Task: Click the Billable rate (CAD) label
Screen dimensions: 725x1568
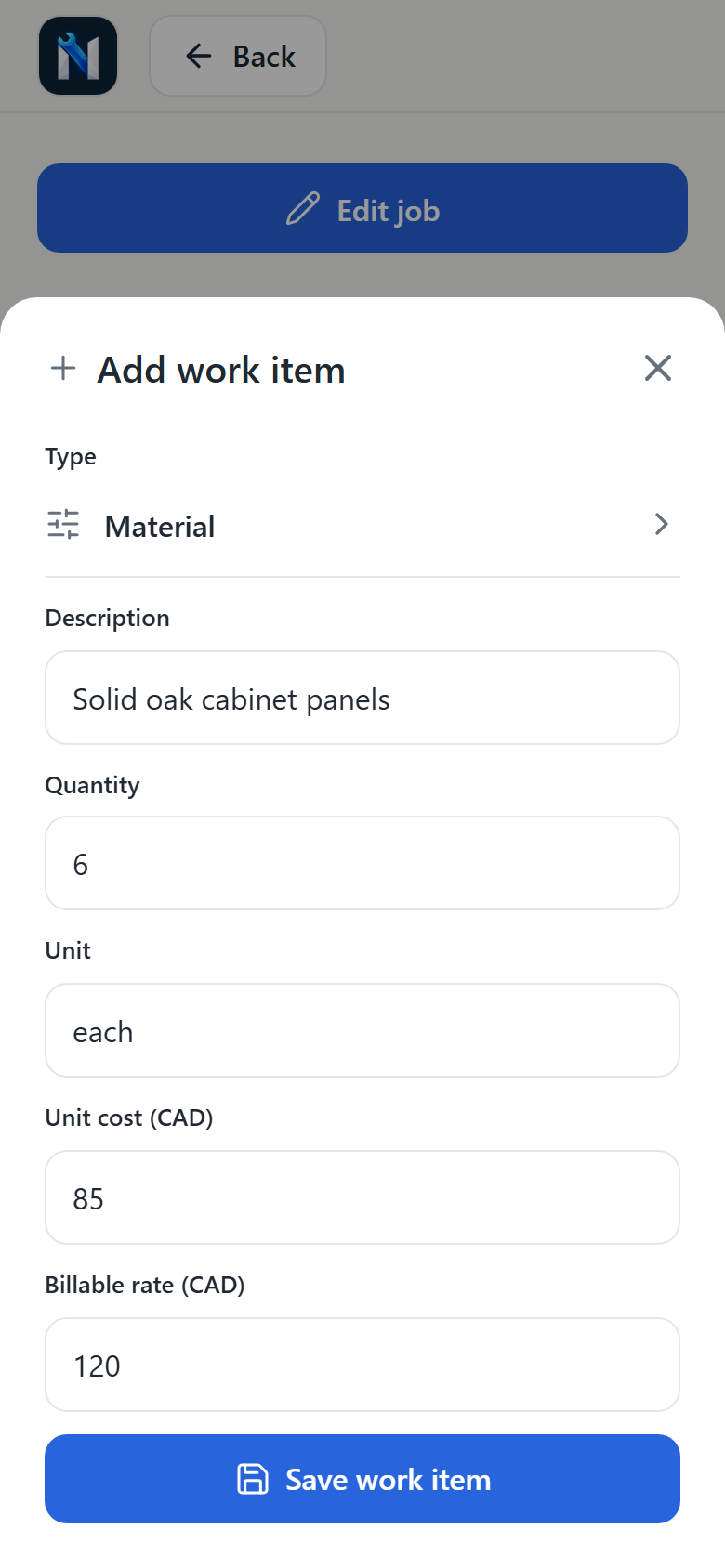Action: pos(145,1285)
